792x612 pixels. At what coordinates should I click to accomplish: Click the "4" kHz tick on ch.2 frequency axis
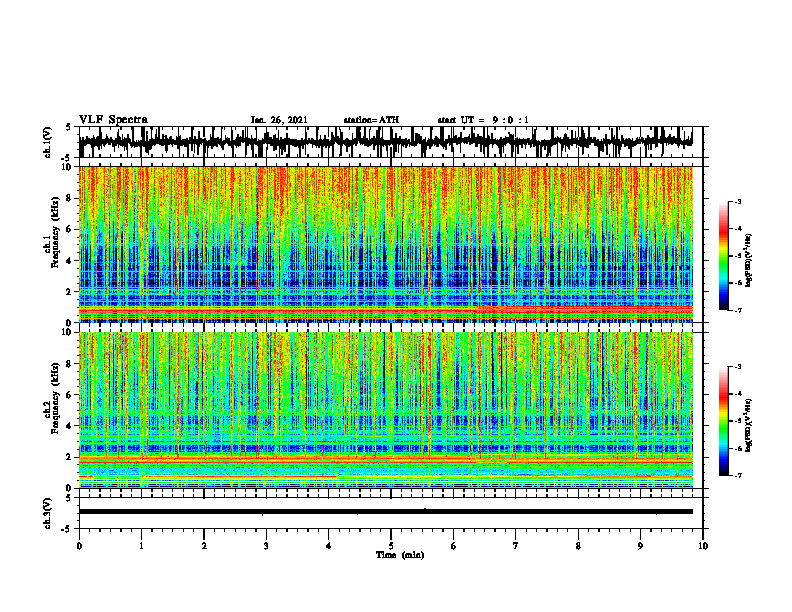[x=69, y=426]
